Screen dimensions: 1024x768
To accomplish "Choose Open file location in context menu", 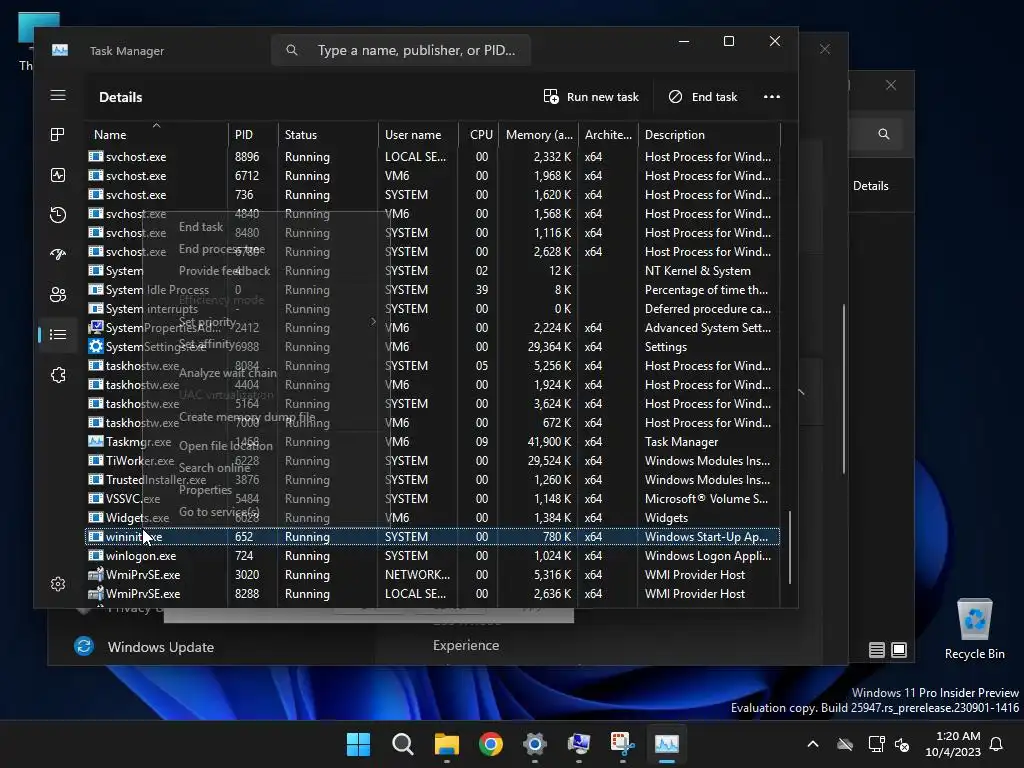I will (x=226, y=445).
